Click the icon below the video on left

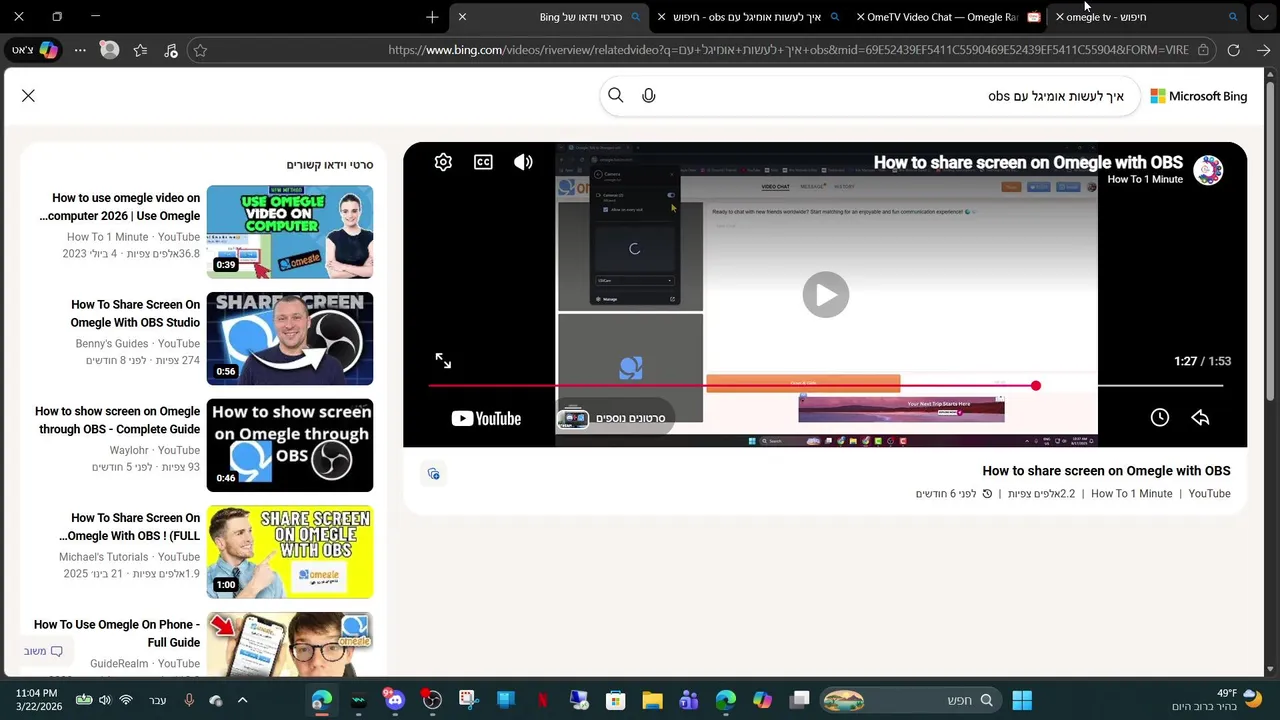click(433, 474)
